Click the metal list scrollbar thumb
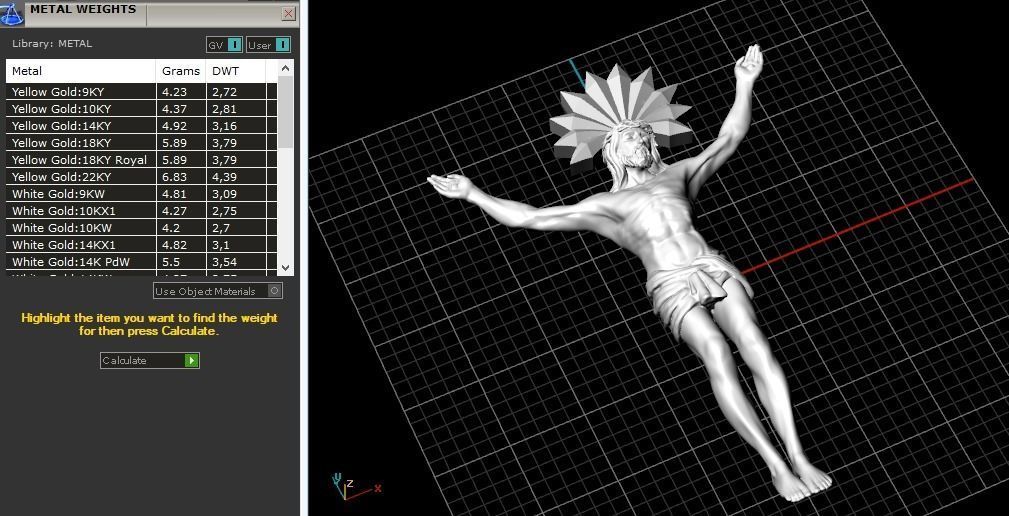 click(286, 111)
